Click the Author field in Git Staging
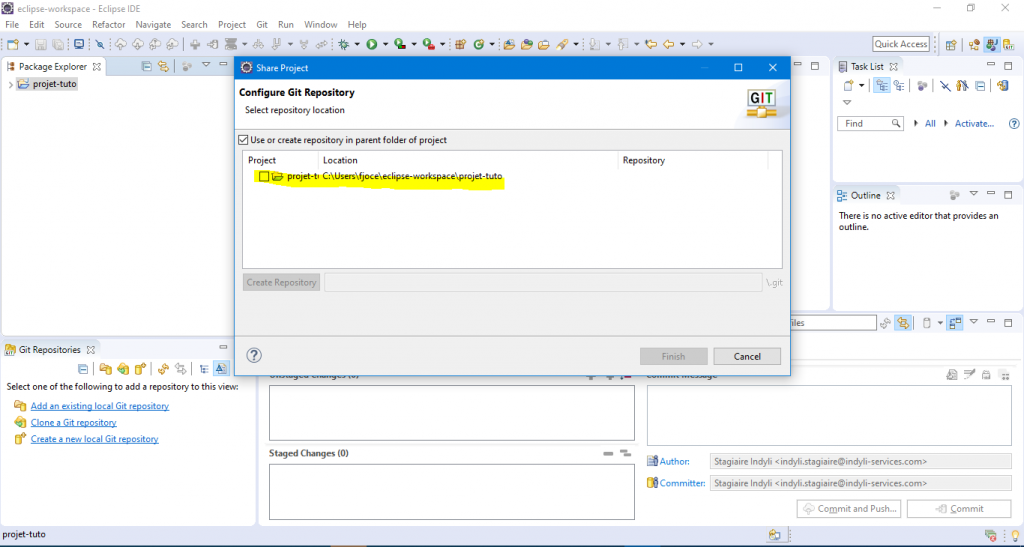Image resolution: width=1024 pixels, height=547 pixels. [861, 461]
